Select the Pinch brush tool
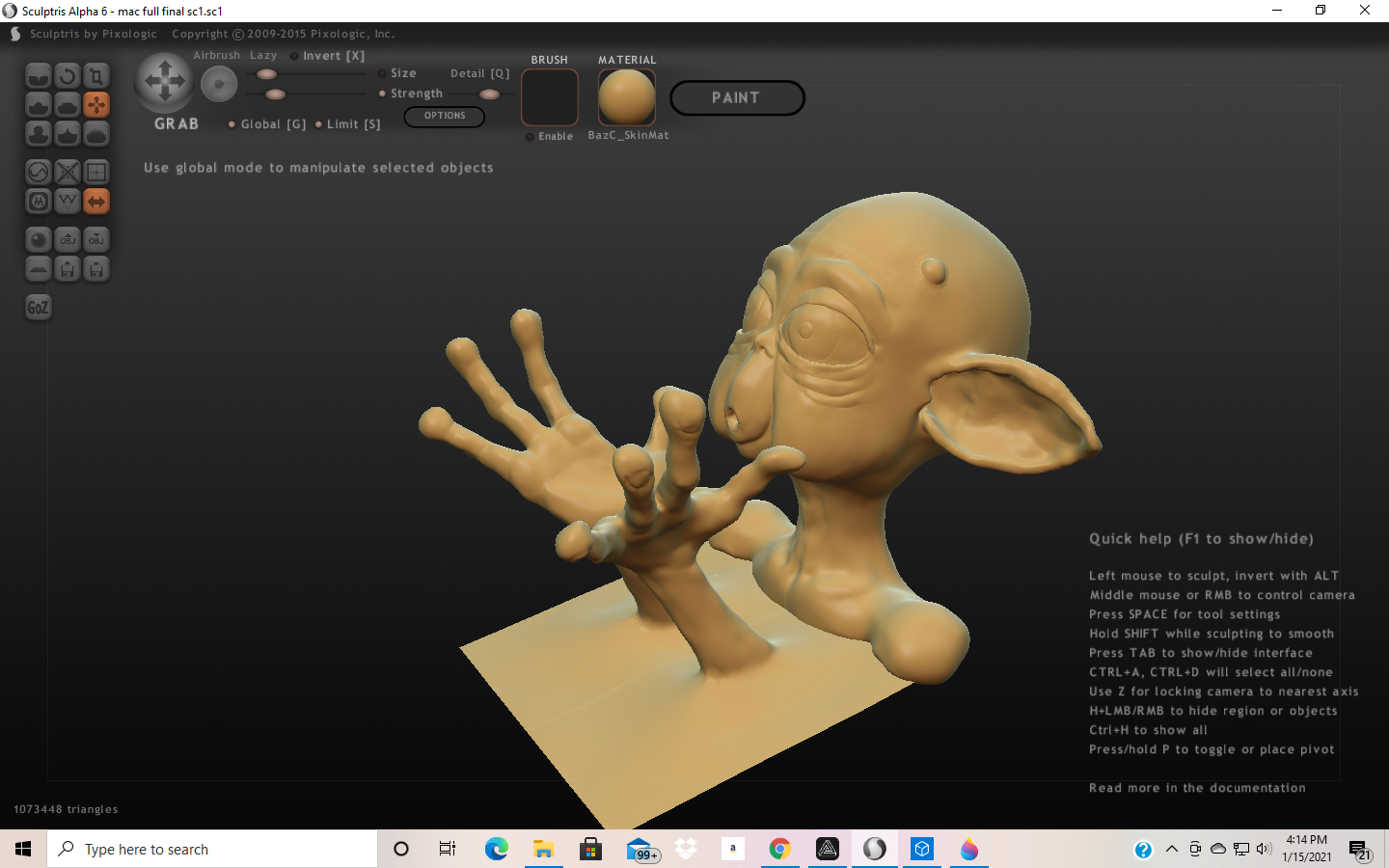Viewport: 1389px width, 868px height. pos(68,134)
